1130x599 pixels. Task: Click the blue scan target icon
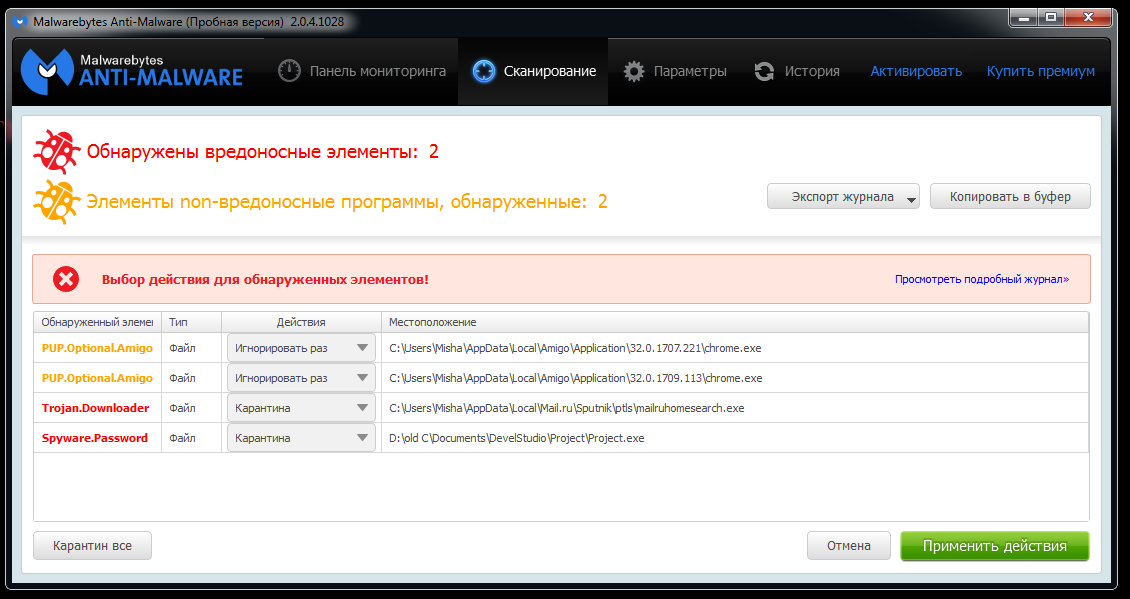[484, 71]
